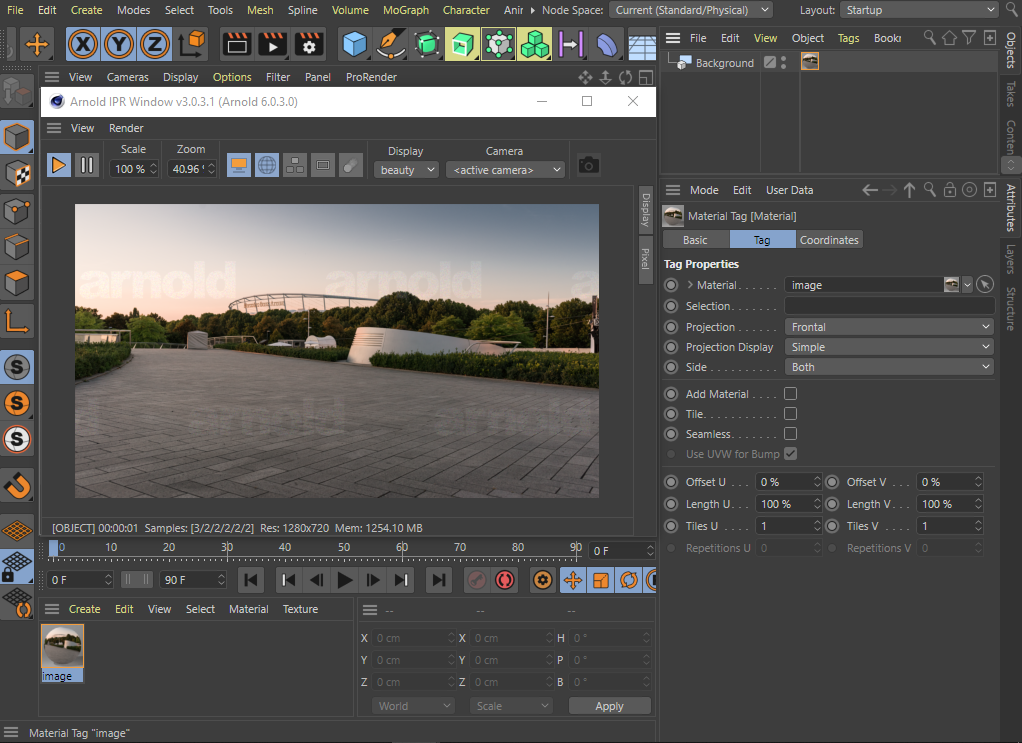Start the Arnold IPR render play button
Viewport: 1022px width, 743px height.
click(59, 166)
